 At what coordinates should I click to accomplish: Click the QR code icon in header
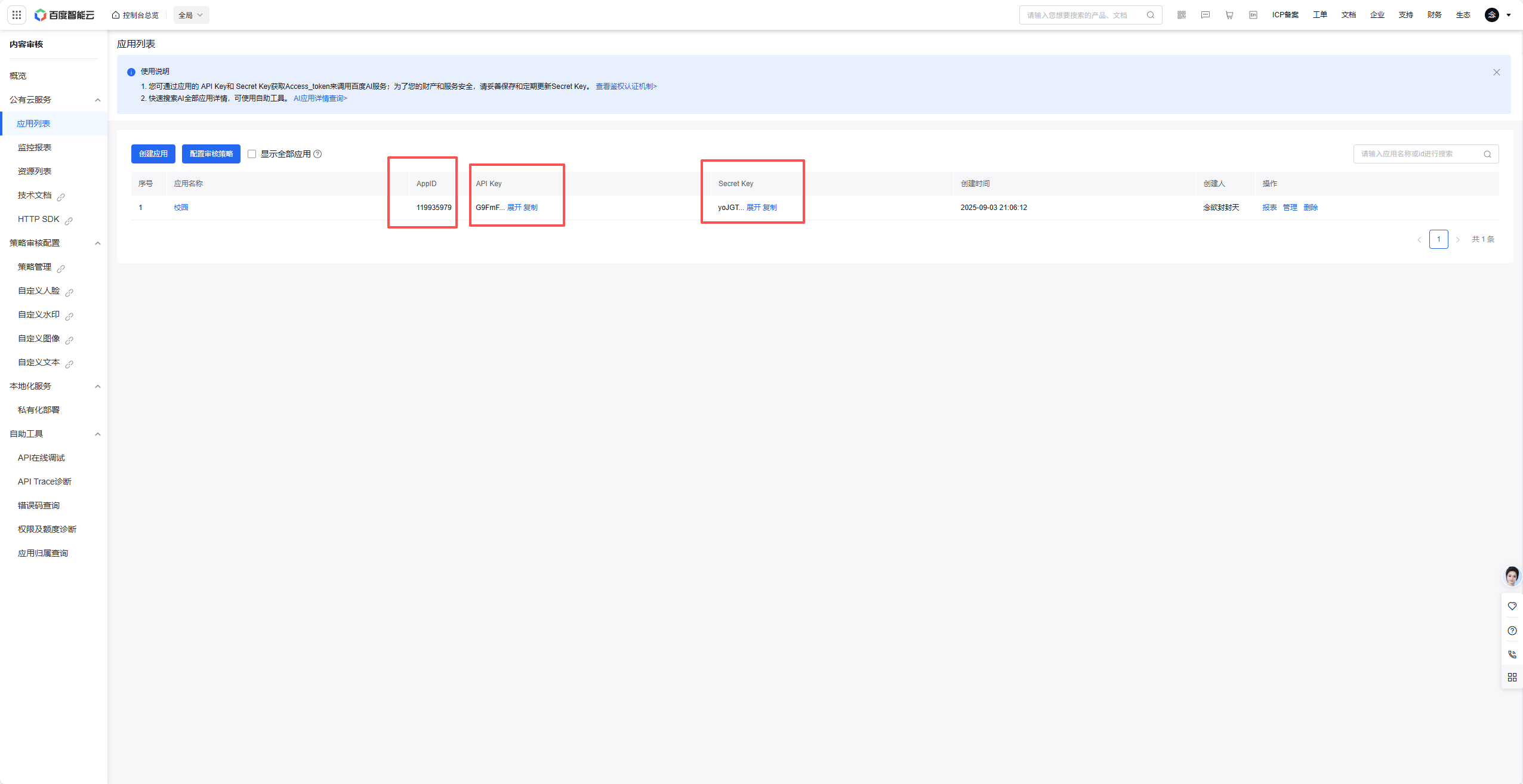coord(1181,15)
